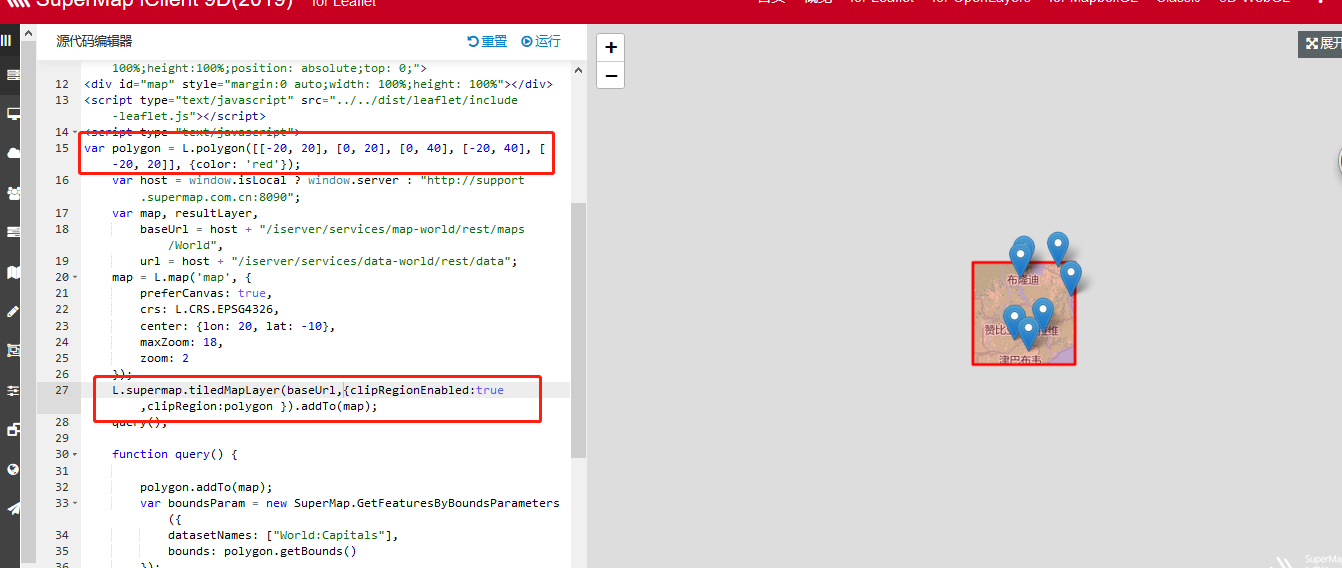The height and width of the screenshot is (568, 1342).
Task: Click the marker outside above the polygon
Action: click(1058, 248)
